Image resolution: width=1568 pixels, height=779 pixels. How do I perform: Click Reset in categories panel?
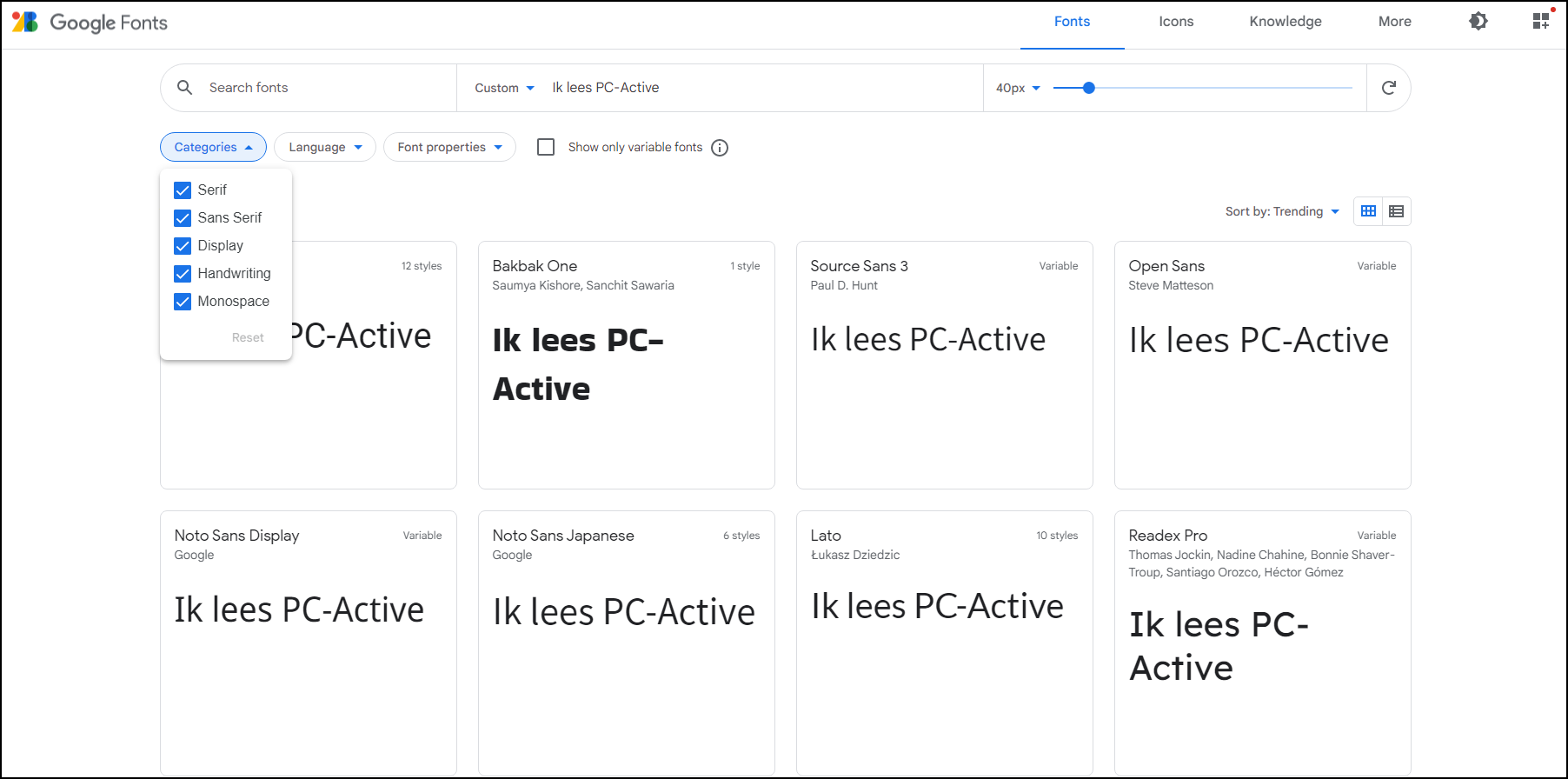(x=248, y=337)
